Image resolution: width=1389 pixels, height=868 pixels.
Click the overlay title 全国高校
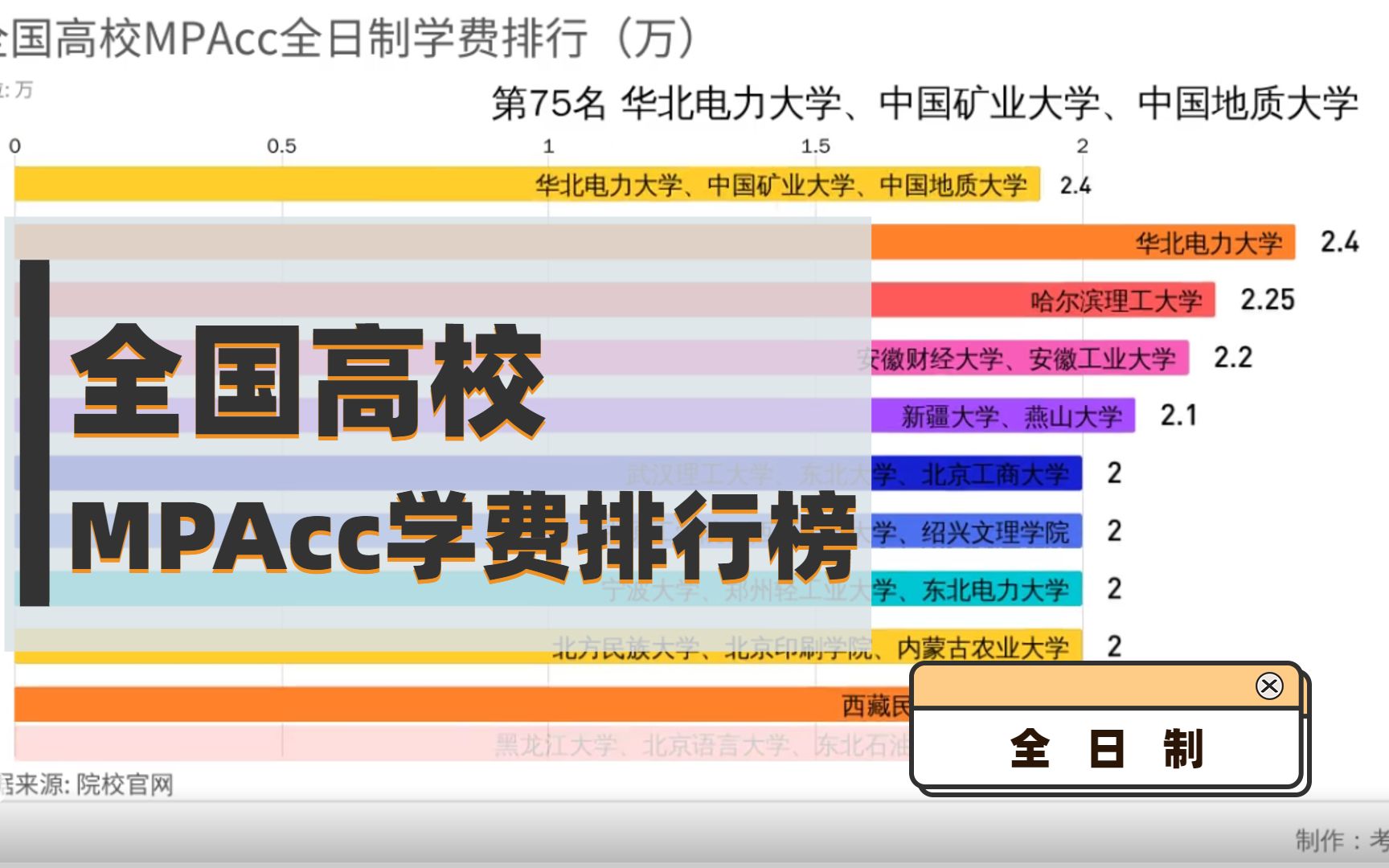pos(309,381)
